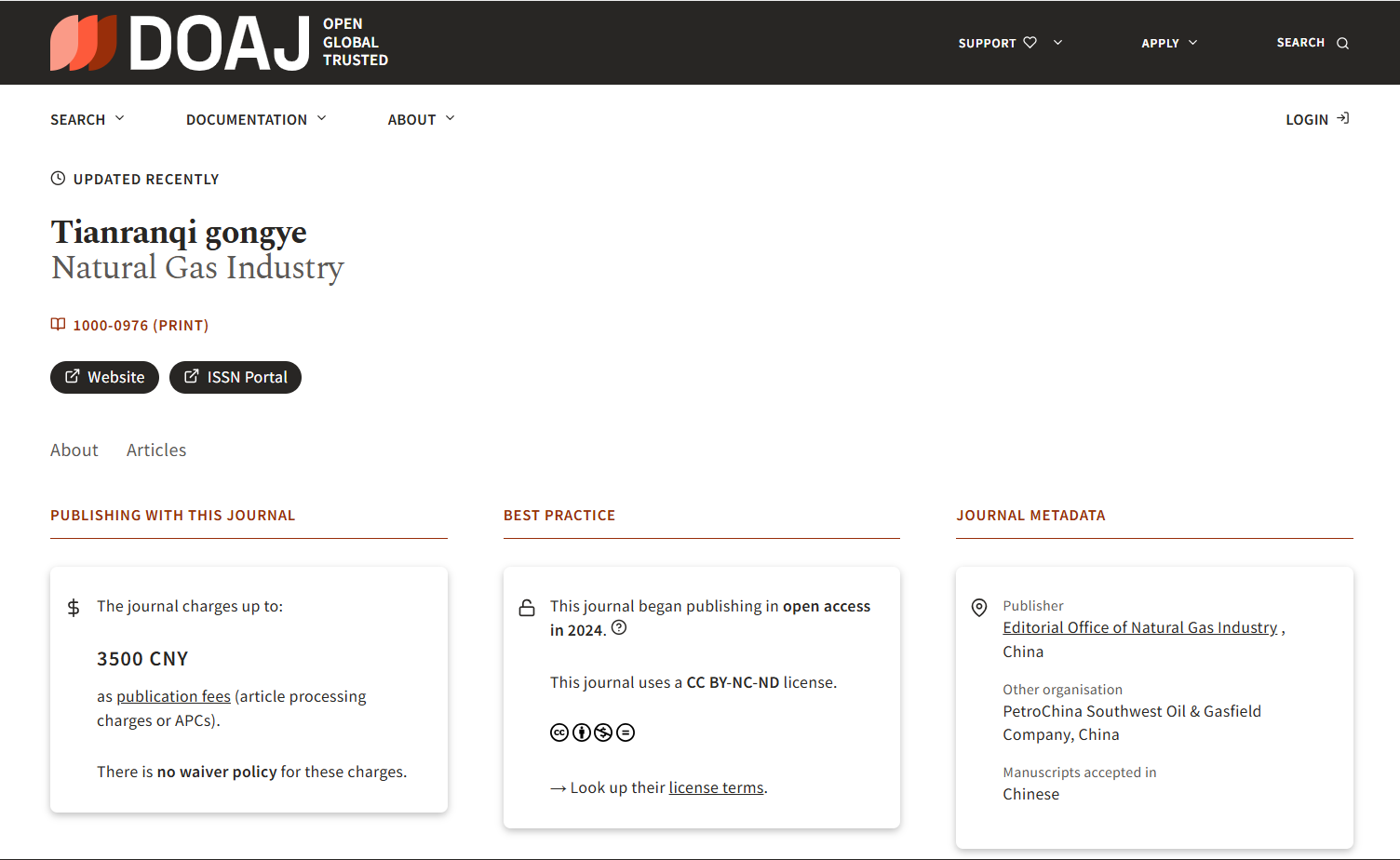Click the Creative Commons license icons
1400x860 pixels.
point(592,732)
